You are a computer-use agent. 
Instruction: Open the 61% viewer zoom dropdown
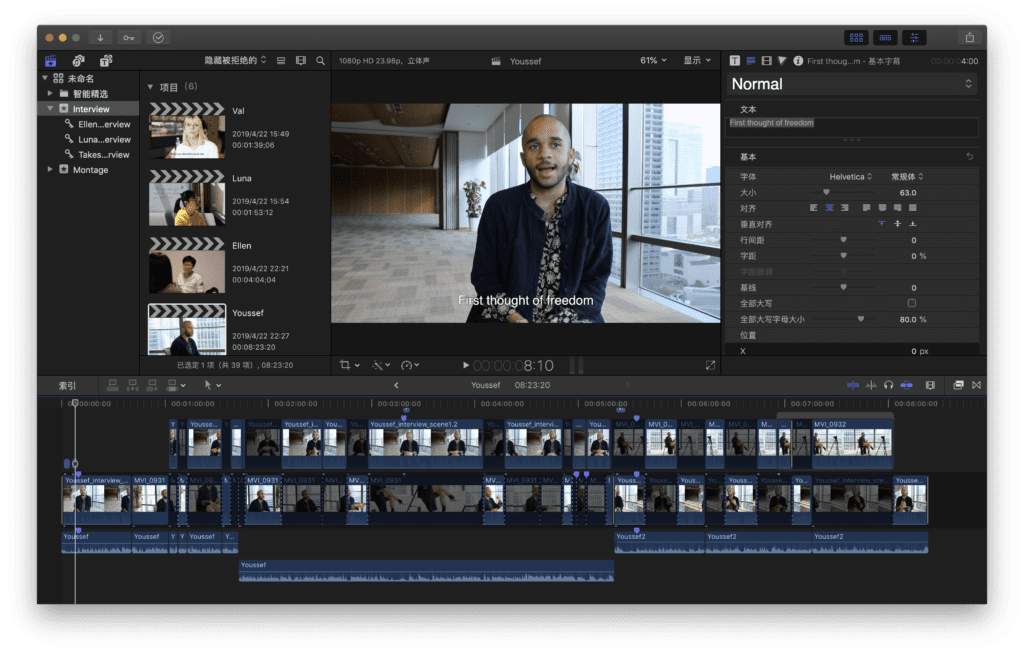click(653, 60)
